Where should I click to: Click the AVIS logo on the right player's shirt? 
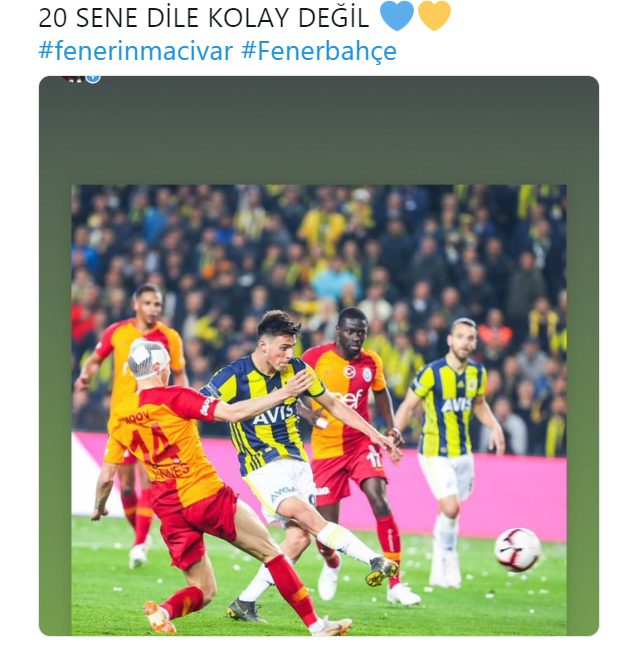coord(456,405)
